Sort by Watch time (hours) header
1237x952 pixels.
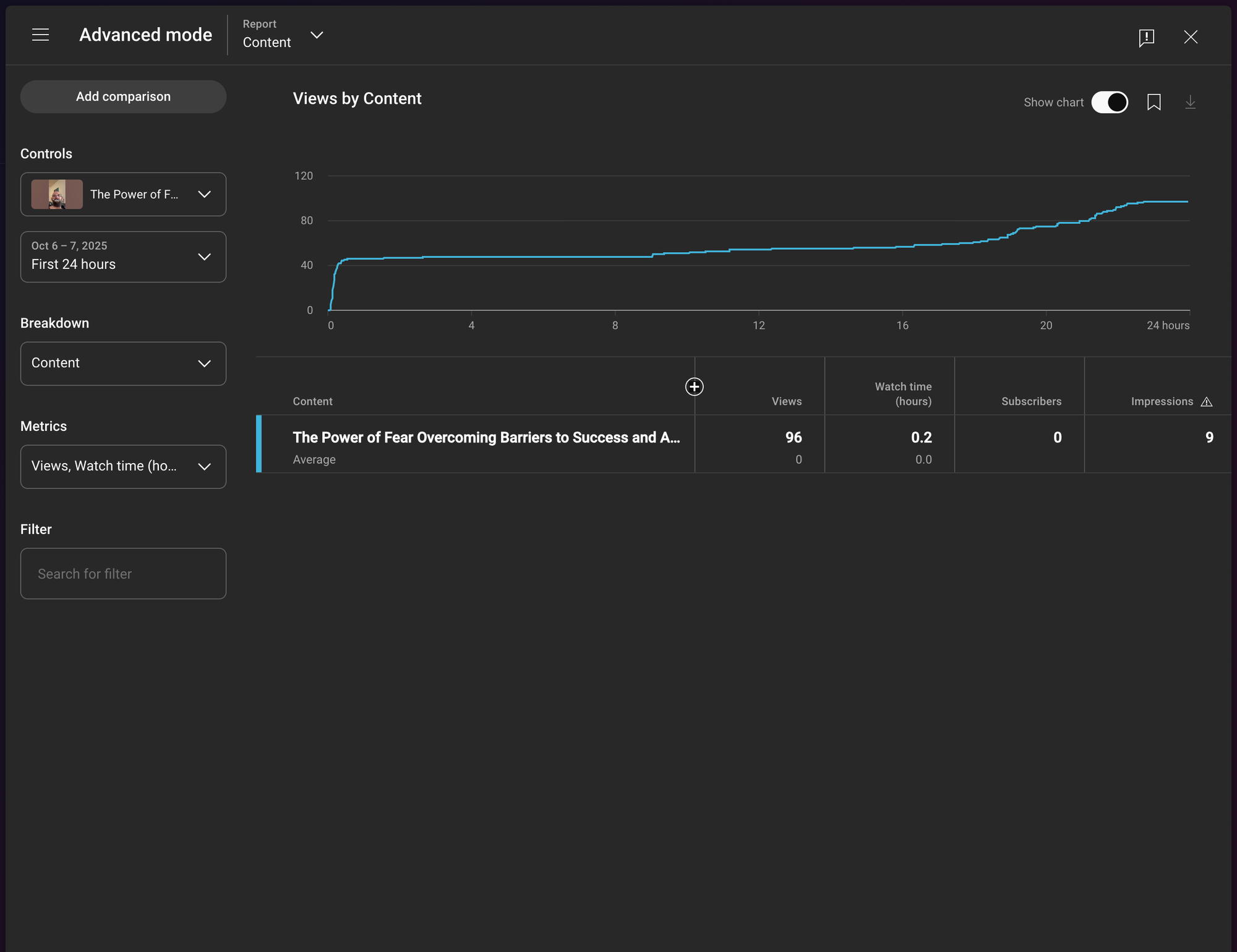click(x=902, y=394)
